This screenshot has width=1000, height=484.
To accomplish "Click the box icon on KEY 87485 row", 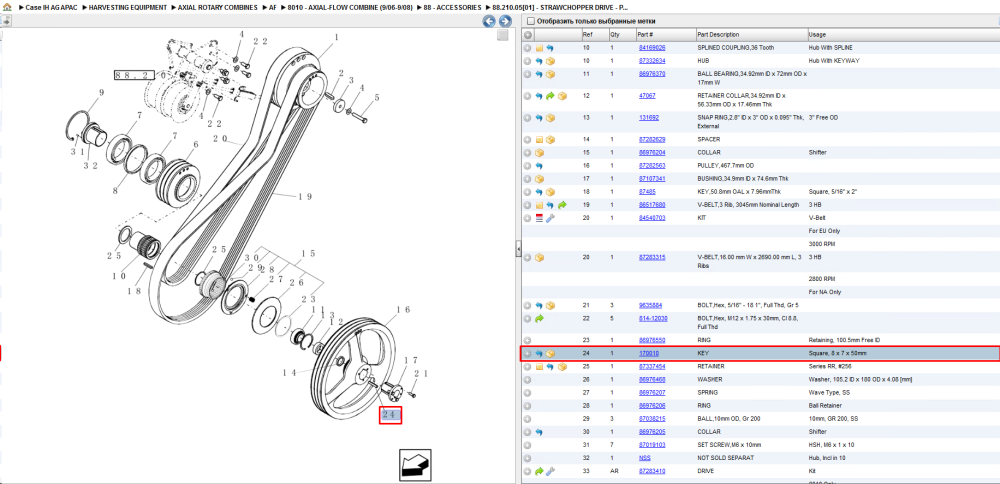I will coord(550,191).
